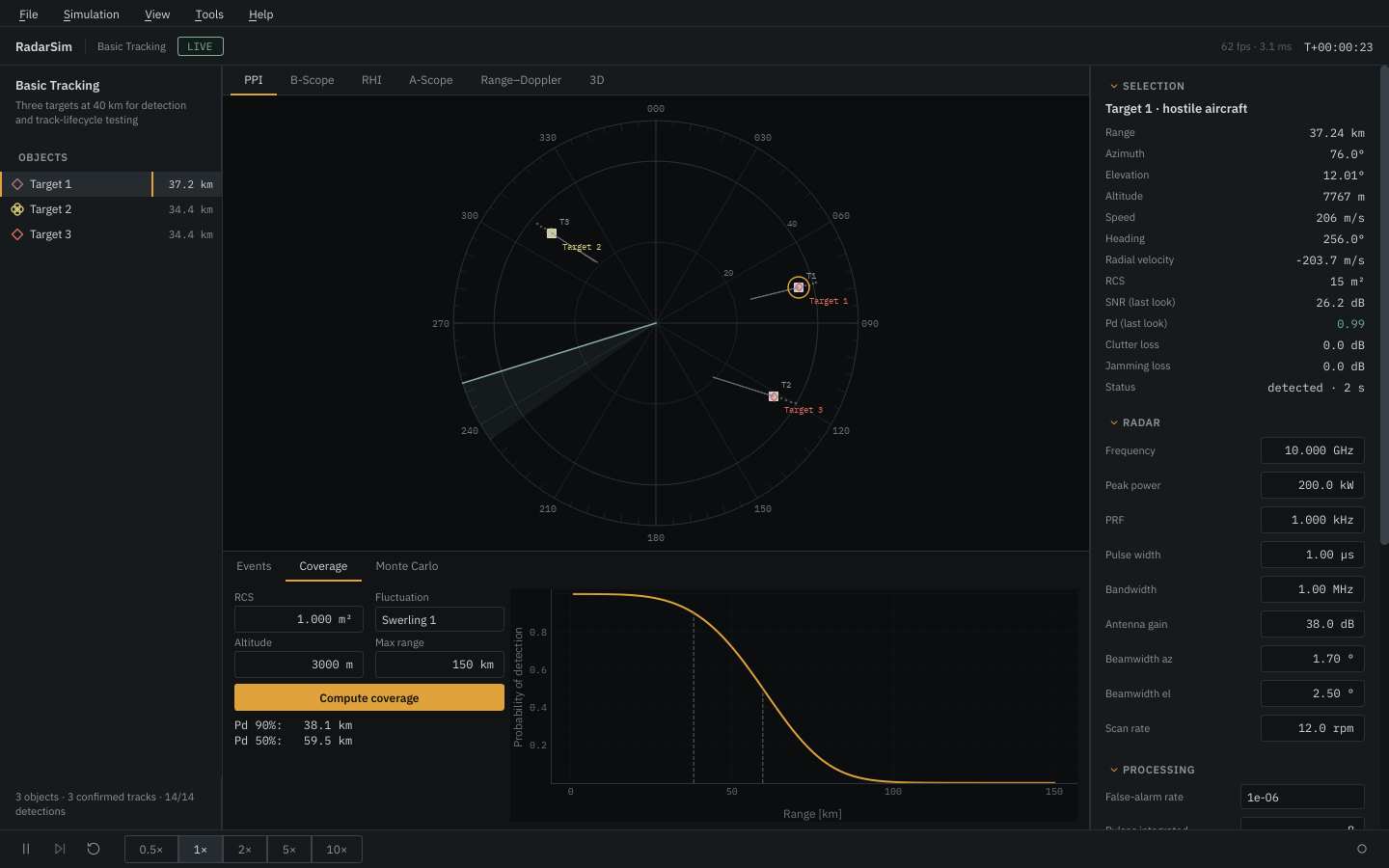Image resolution: width=1389 pixels, height=868 pixels.
Task: Pause the simulation playback
Action: click(x=26, y=849)
